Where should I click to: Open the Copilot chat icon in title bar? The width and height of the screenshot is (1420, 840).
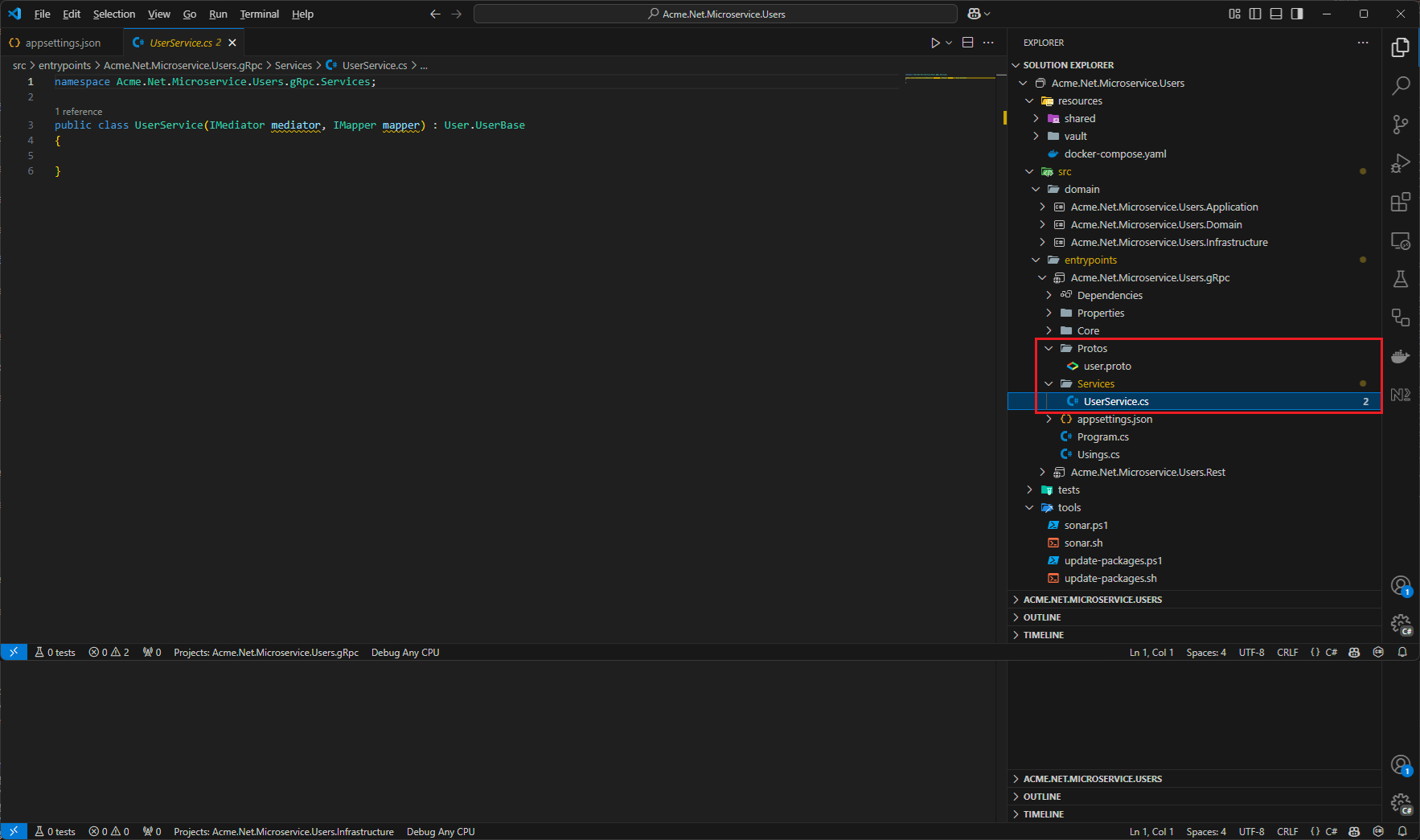pyautogui.click(x=974, y=14)
